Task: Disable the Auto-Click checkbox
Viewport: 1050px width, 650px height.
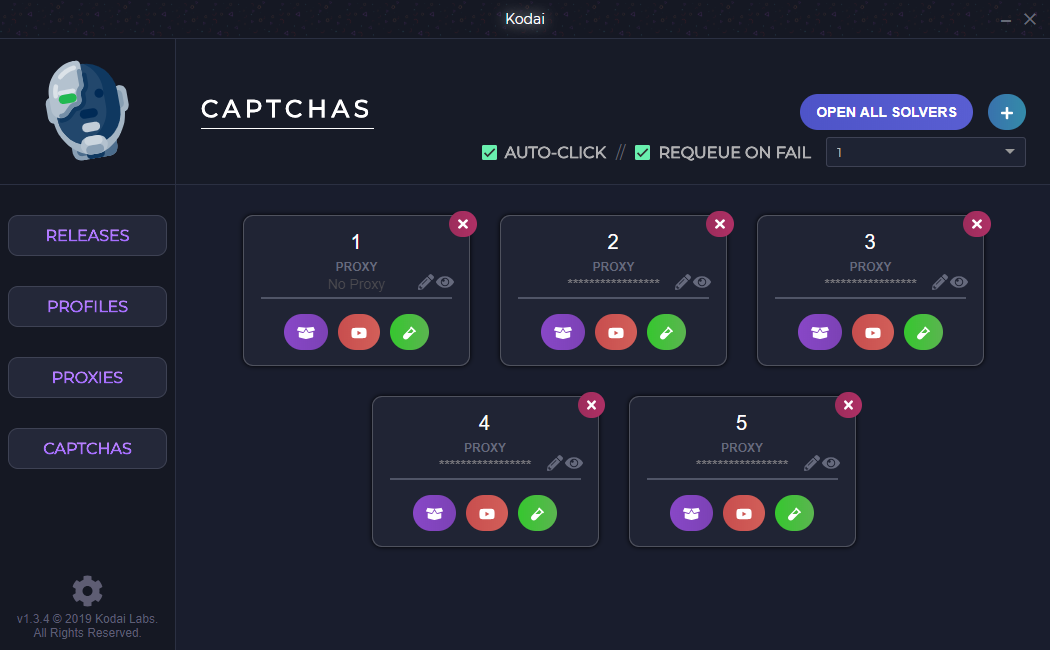Action: pos(490,153)
